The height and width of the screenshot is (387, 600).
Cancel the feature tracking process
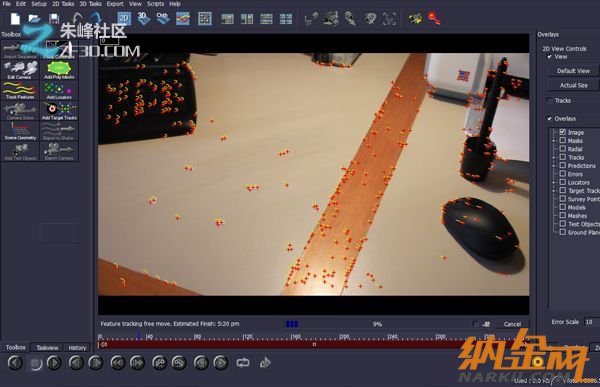click(512, 324)
